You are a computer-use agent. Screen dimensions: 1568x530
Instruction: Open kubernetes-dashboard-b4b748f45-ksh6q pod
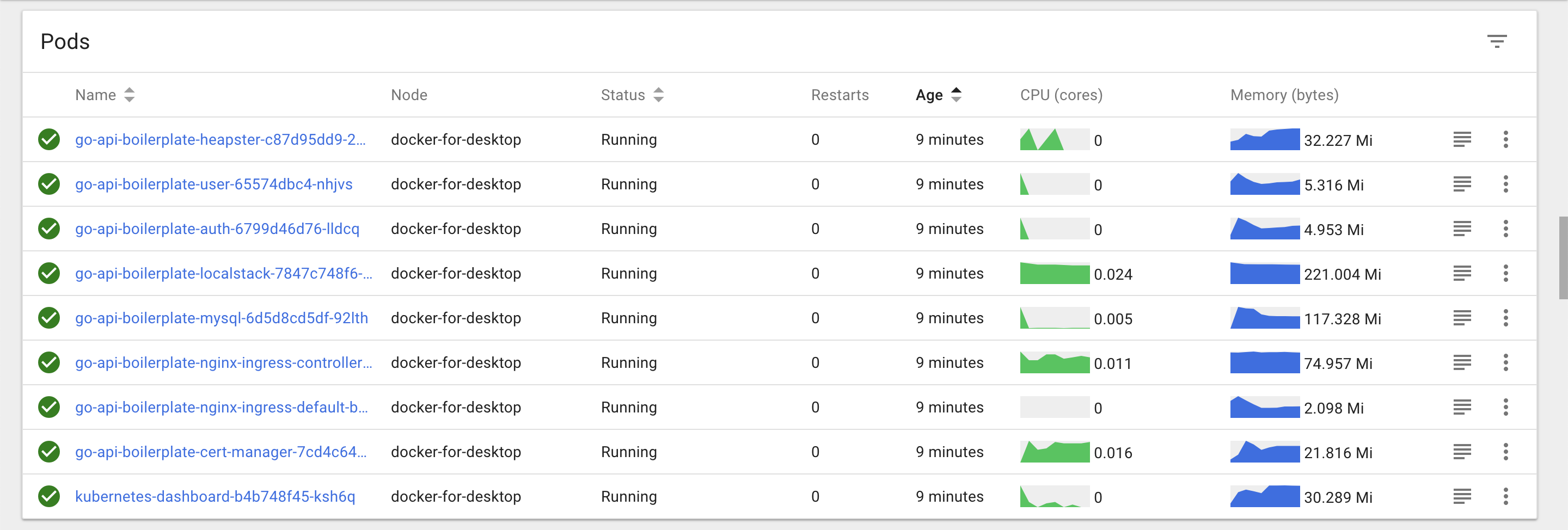(x=215, y=496)
